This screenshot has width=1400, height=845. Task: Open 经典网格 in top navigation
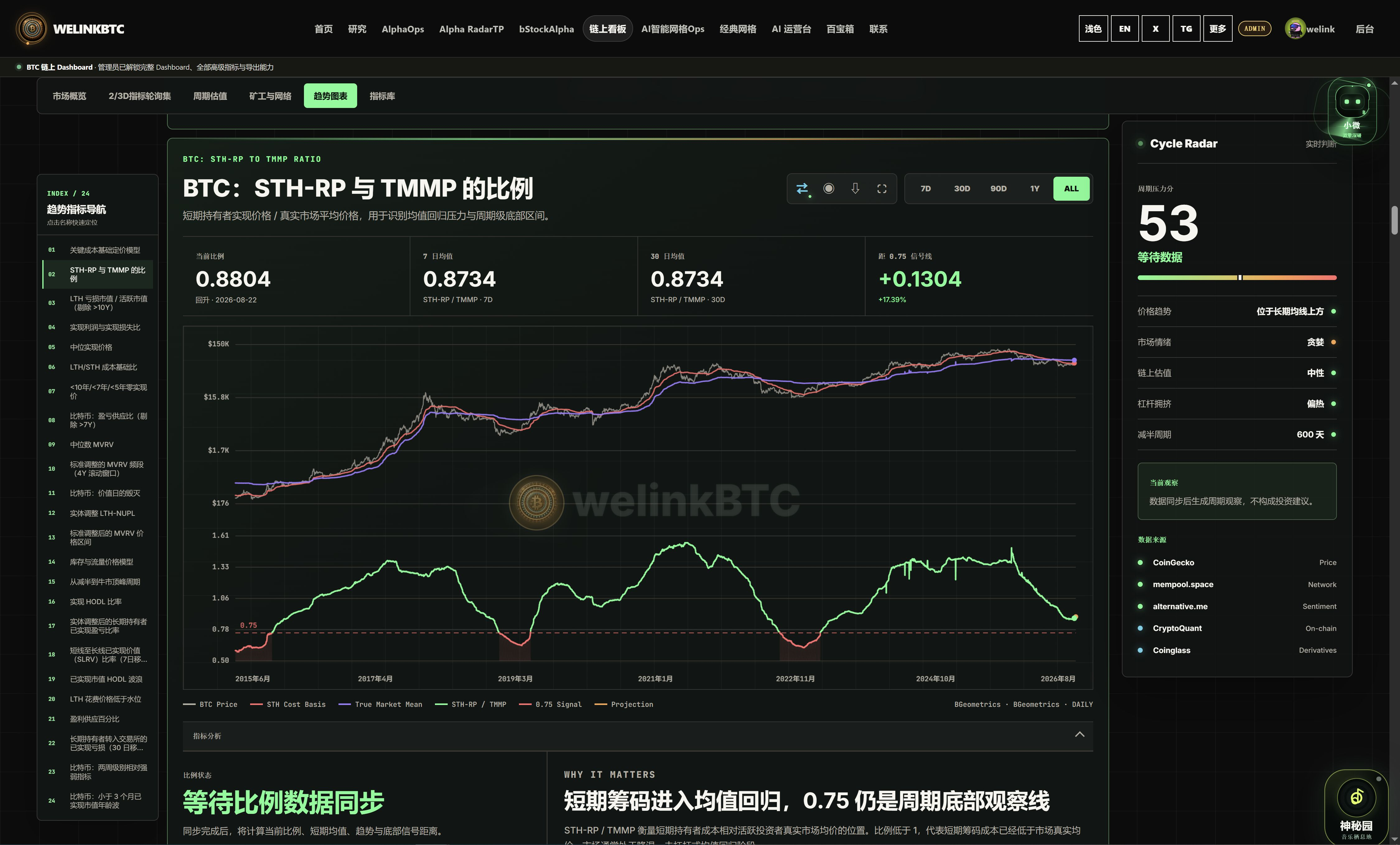tap(738, 29)
